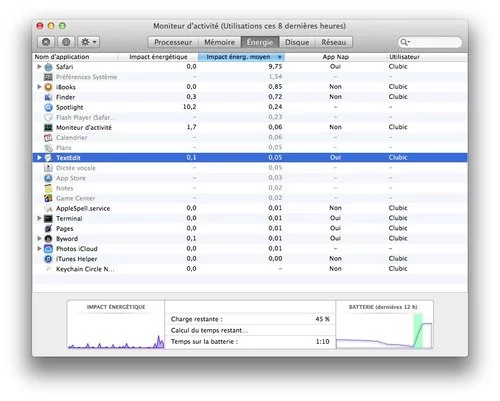Switch to the Réseau tab
Screen dimensions: 500x401
[x=334, y=42]
